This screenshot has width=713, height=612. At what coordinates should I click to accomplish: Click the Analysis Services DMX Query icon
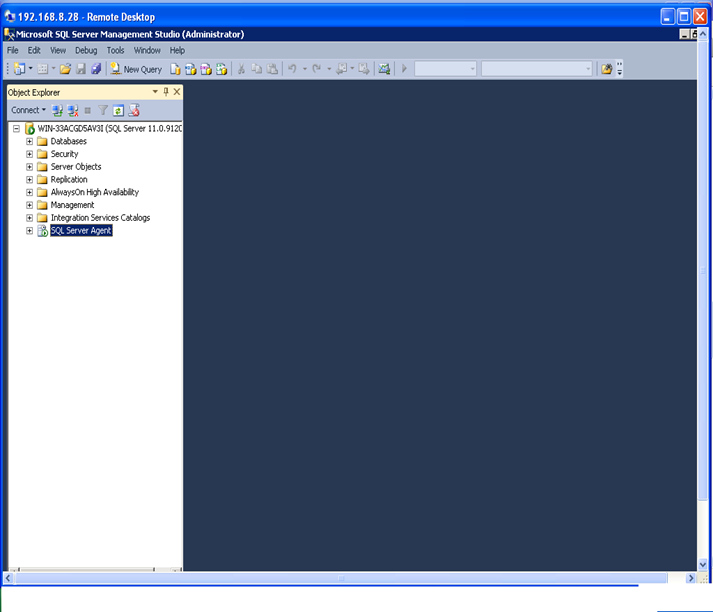click(x=206, y=69)
